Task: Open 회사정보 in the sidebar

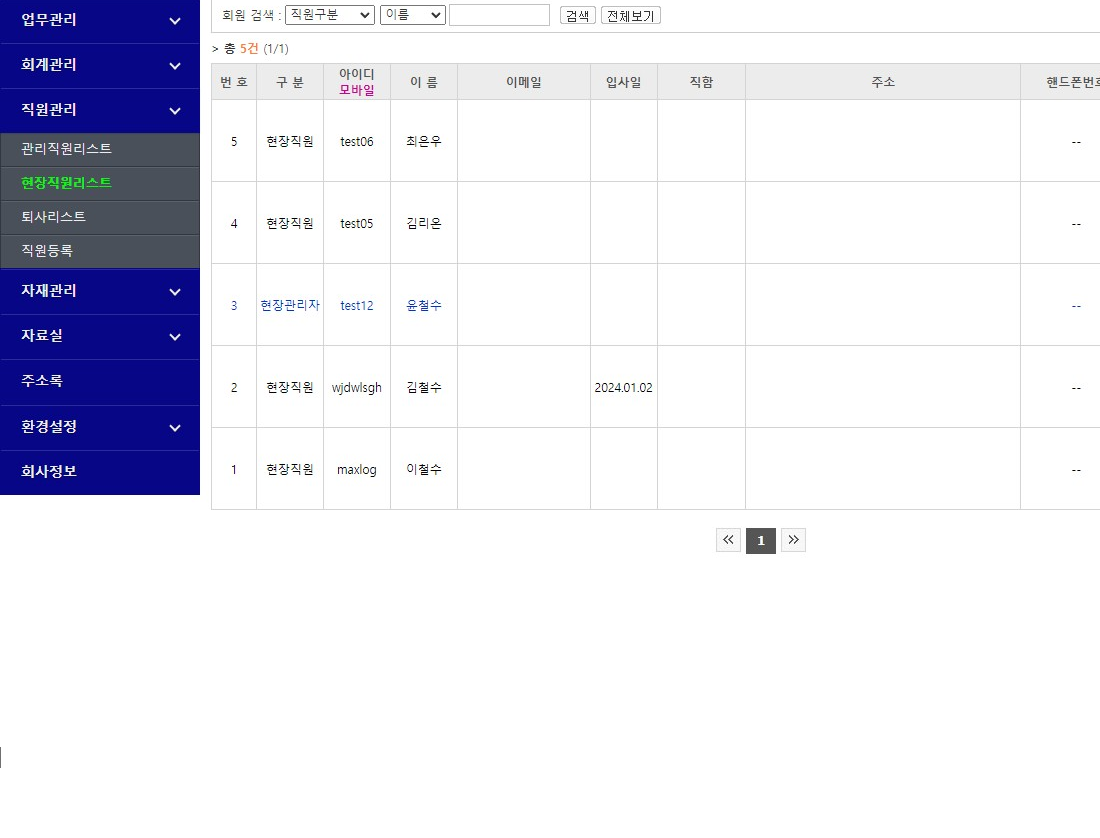Action: click(49, 471)
